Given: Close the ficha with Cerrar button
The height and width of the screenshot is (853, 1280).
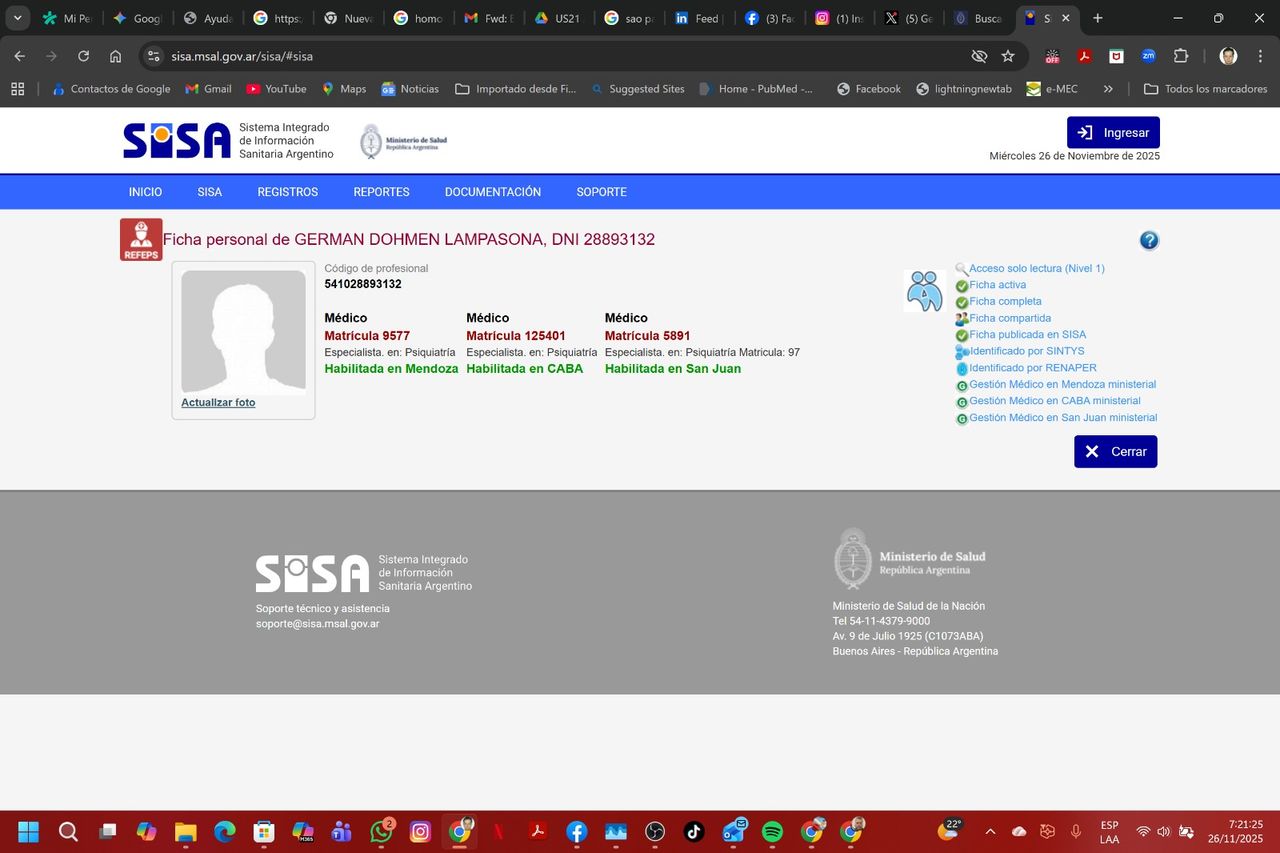Looking at the screenshot, I should click(x=1115, y=451).
